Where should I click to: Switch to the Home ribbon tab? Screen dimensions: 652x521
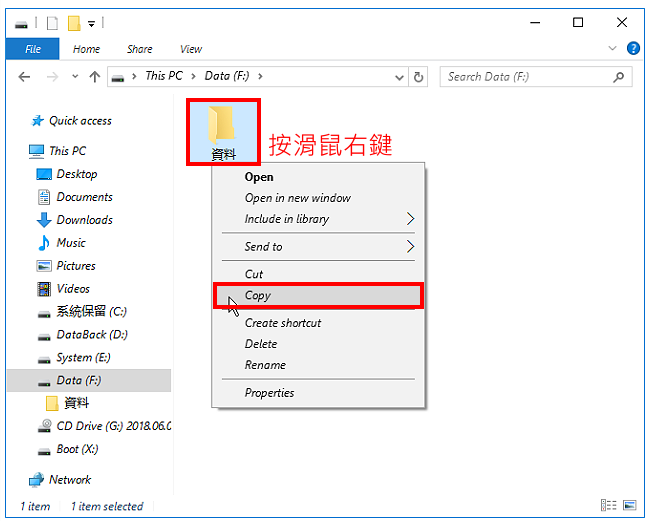(86, 49)
